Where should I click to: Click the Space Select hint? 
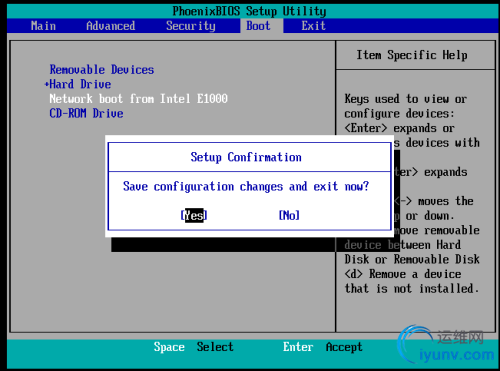(193, 347)
